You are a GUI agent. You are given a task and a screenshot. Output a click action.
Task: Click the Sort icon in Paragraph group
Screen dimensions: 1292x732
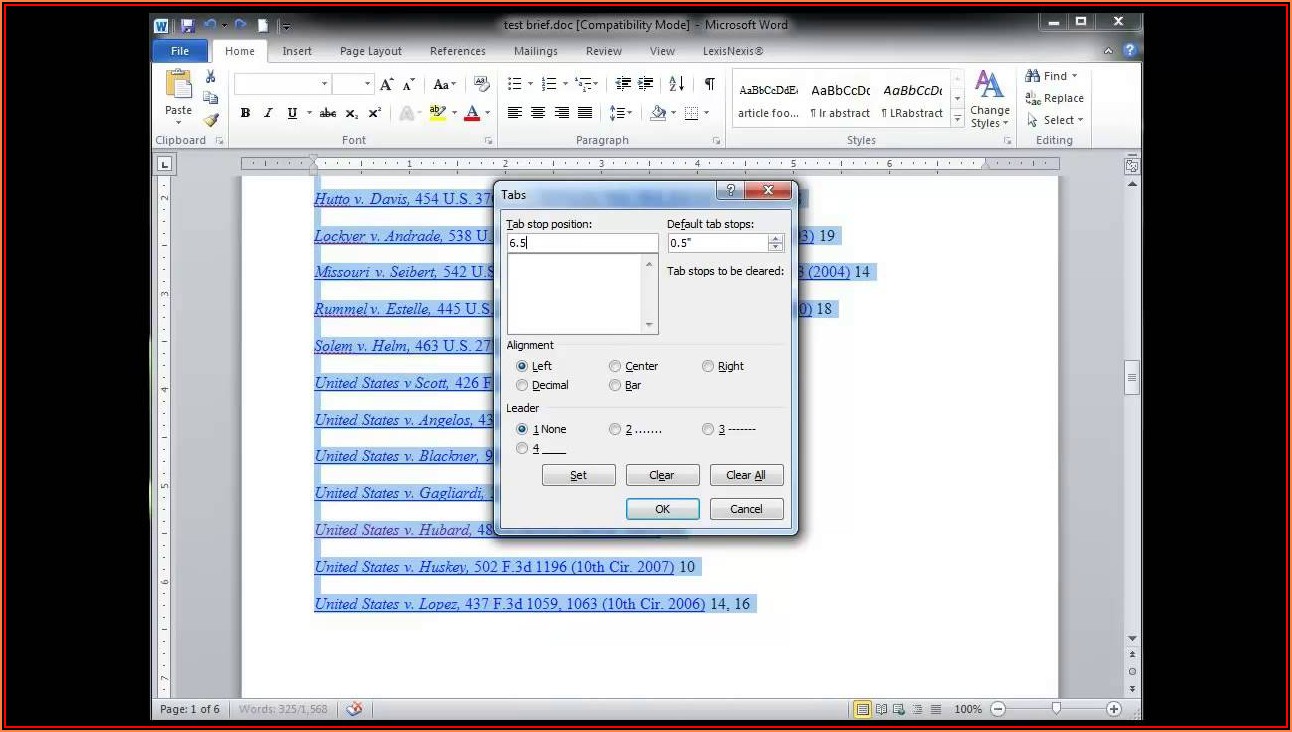(x=677, y=84)
